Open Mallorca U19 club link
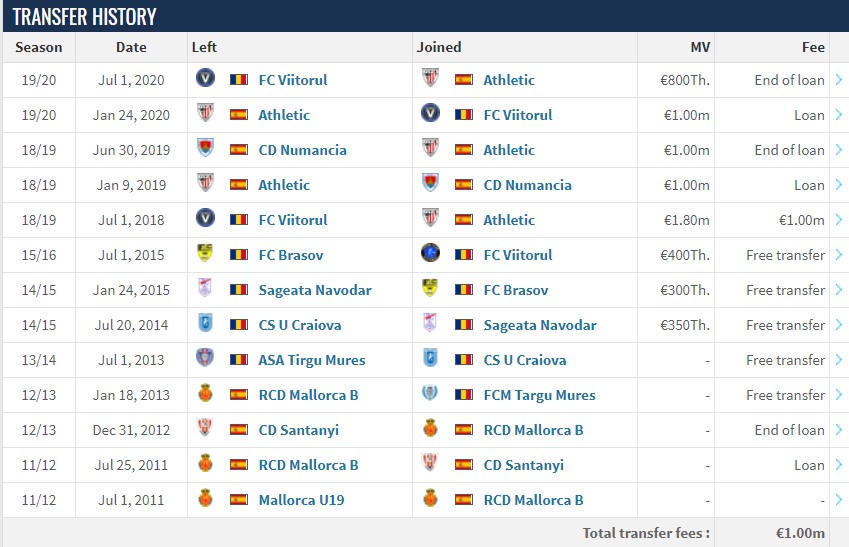 [x=301, y=500]
